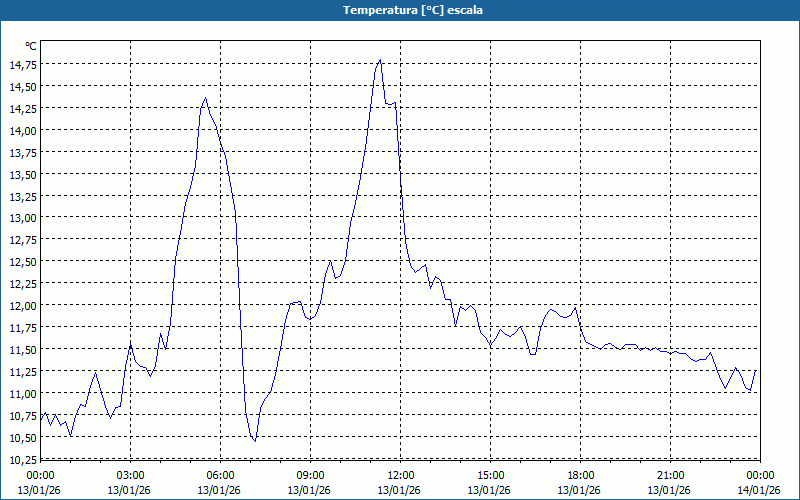Click the 18:00 time axis label

pyautogui.click(x=580, y=475)
